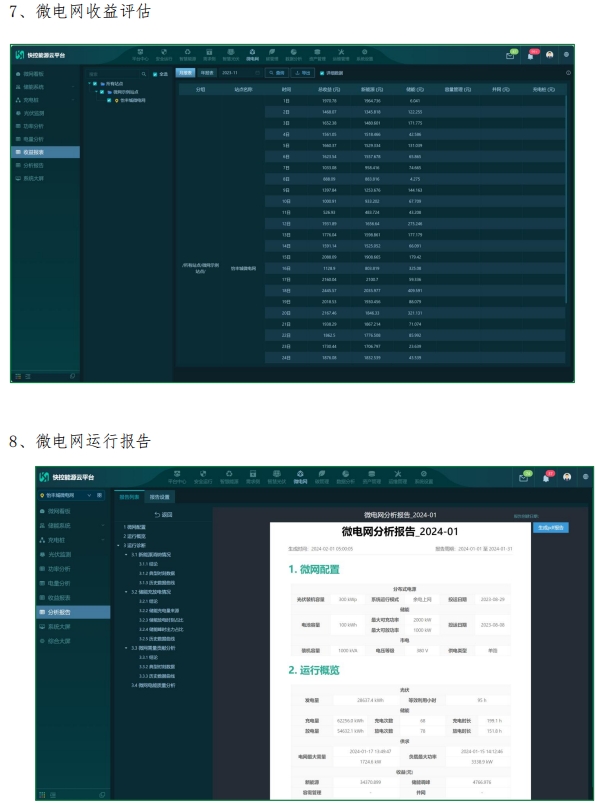Image resolution: width=597 pixels, height=805 pixels.
Task: Toggle 微网示例站点 checkbox in upper tree
Action: coord(102,92)
